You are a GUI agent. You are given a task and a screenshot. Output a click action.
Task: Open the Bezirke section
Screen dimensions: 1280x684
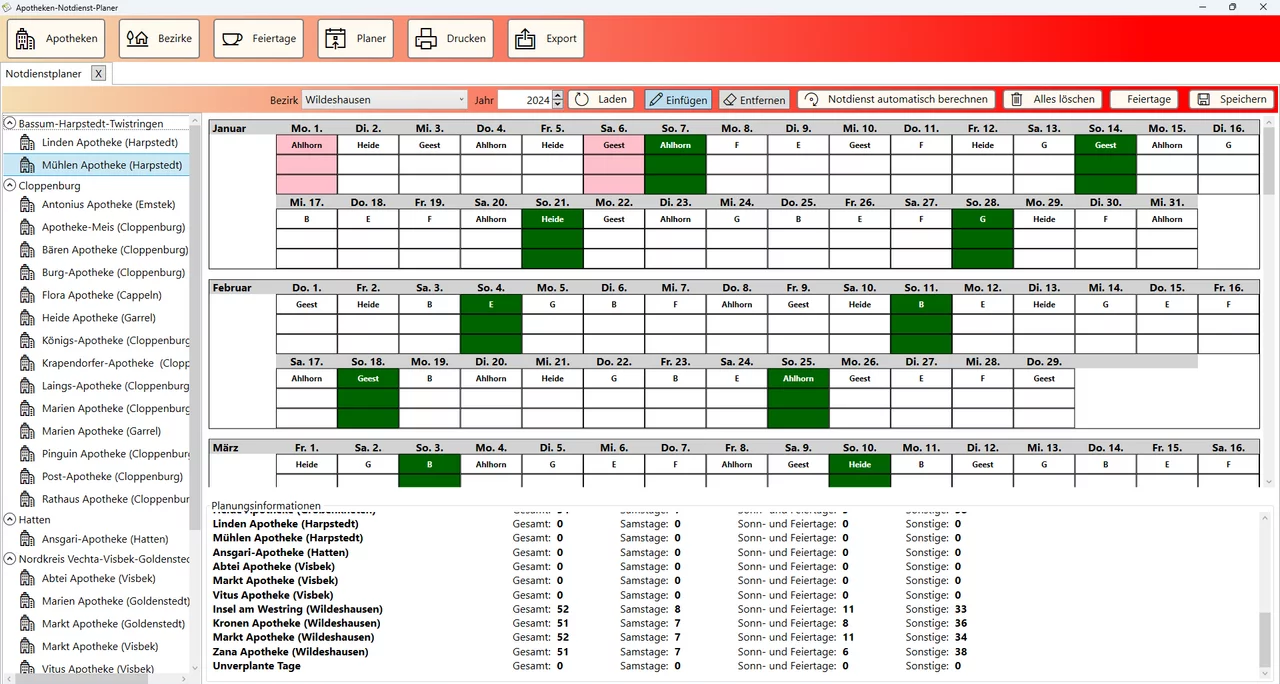click(x=160, y=39)
